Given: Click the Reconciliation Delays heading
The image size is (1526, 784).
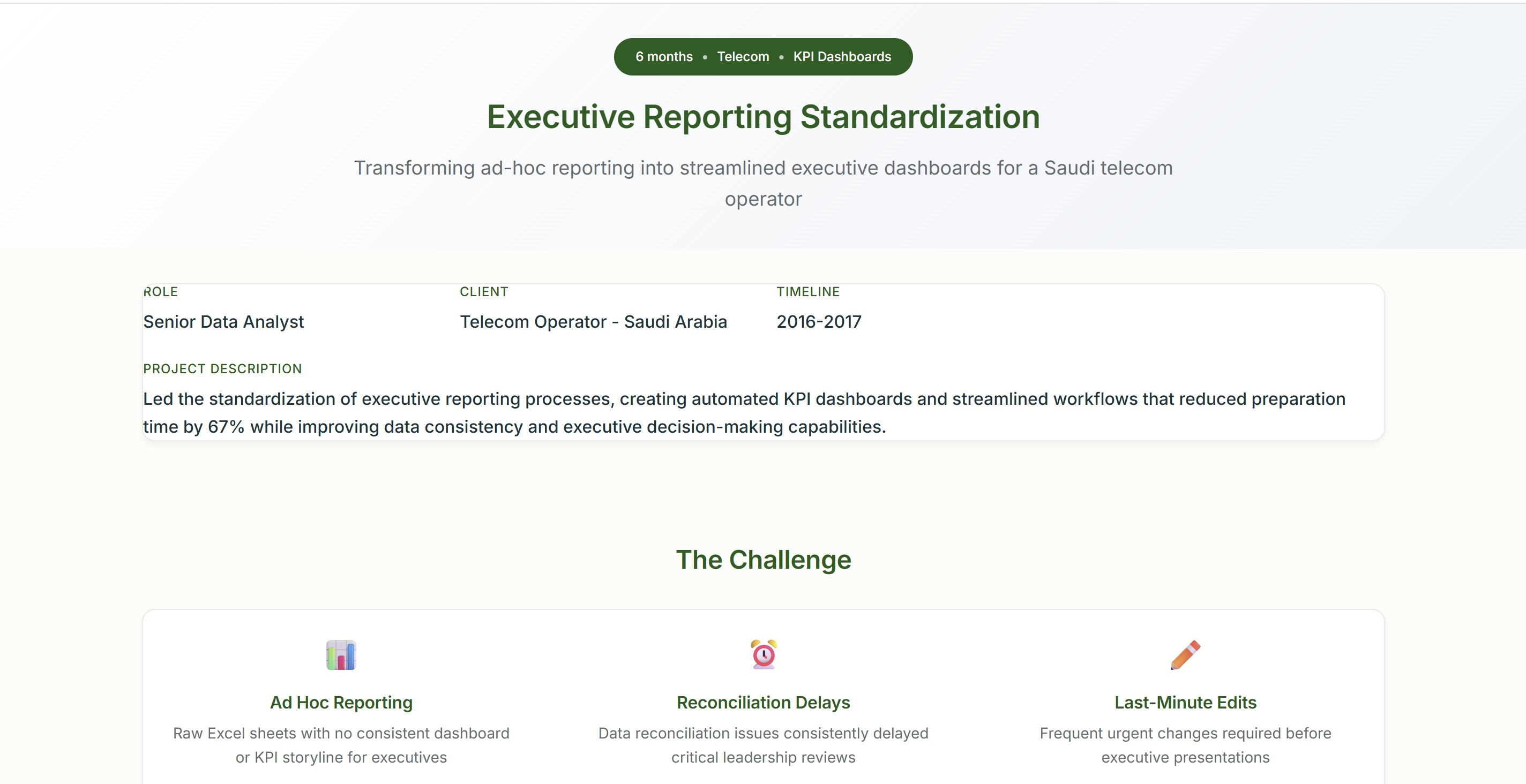Looking at the screenshot, I should 763,702.
